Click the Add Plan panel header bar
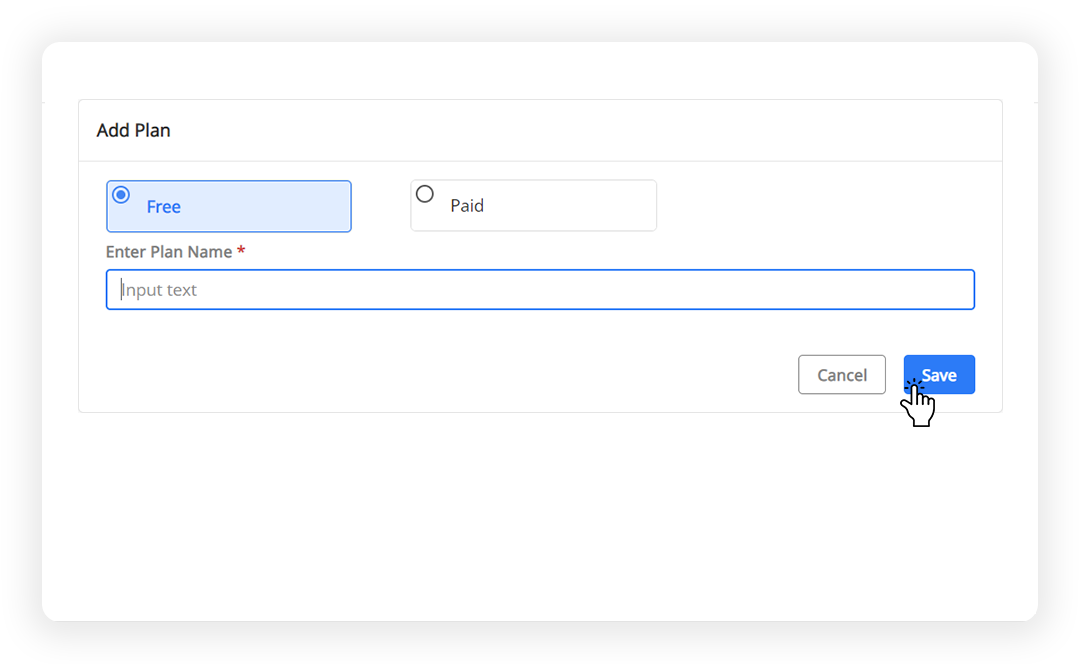Image resolution: width=1080 pixels, height=664 pixels. (540, 130)
